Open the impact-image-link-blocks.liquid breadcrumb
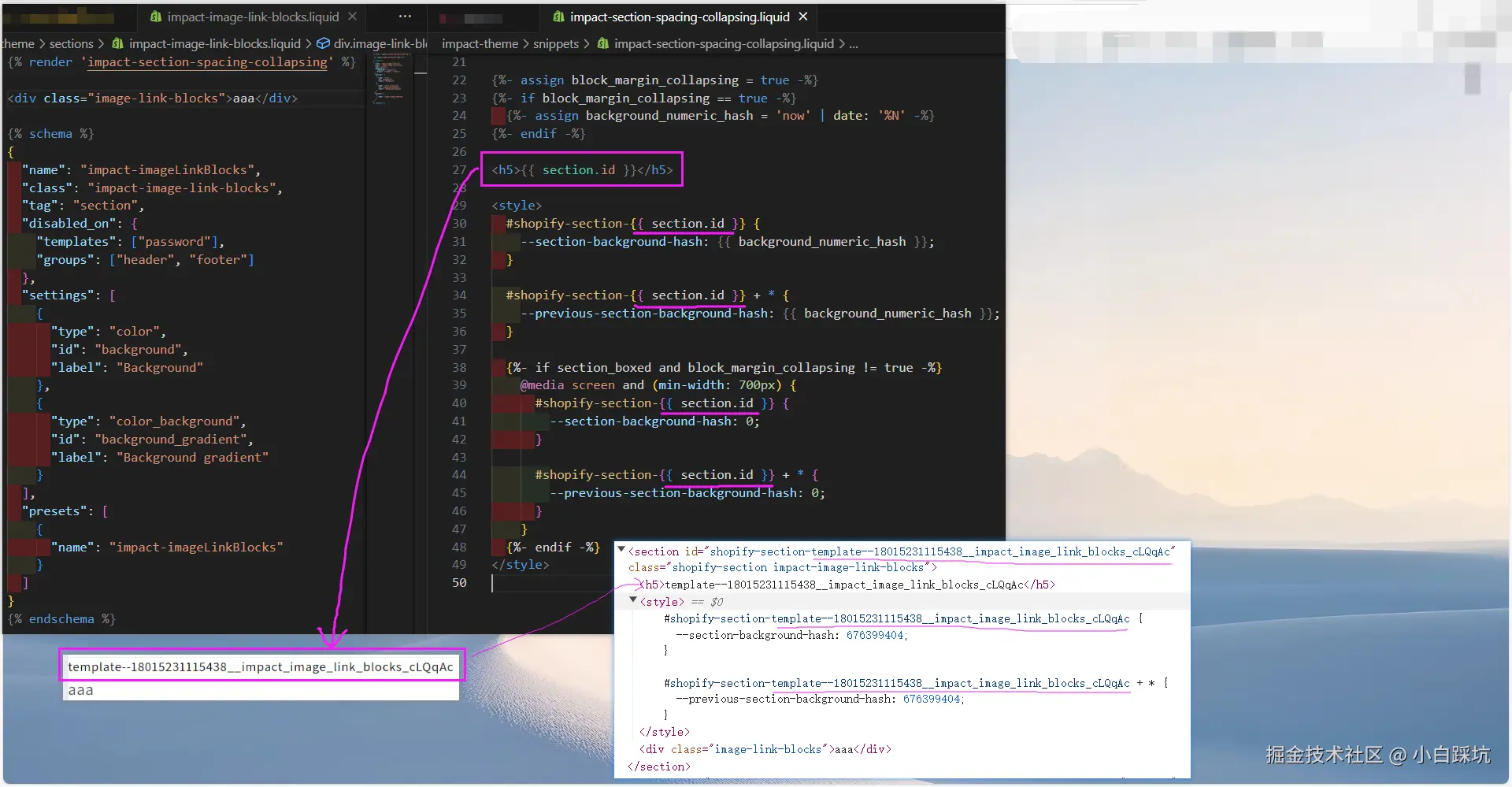Image resolution: width=1512 pixels, height=787 pixels. point(215,43)
